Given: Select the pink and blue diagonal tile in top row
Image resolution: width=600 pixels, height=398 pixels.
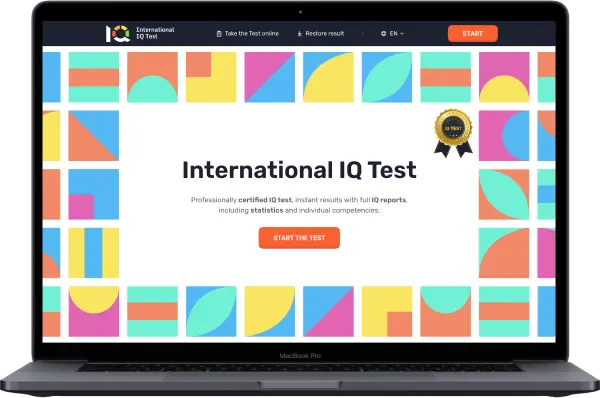Looking at the screenshot, I should [270, 77].
